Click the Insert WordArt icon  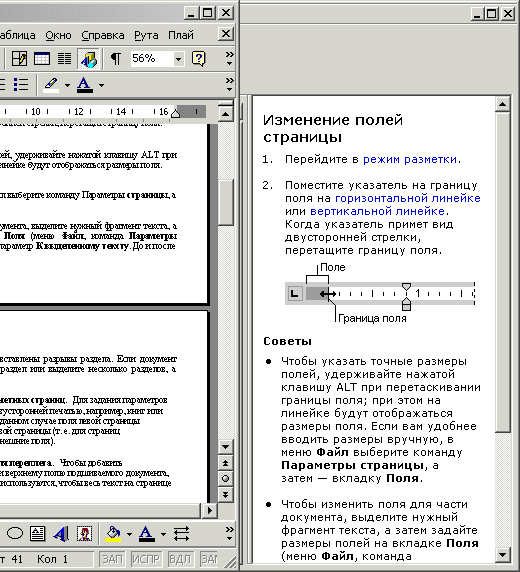[61, 534]
